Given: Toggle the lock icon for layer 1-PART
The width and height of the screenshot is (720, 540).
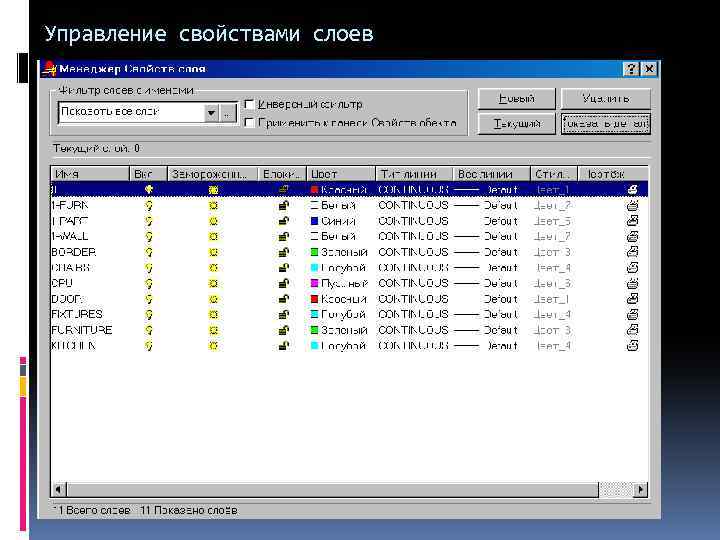Looking at the screenshot, I should (284, 221).
